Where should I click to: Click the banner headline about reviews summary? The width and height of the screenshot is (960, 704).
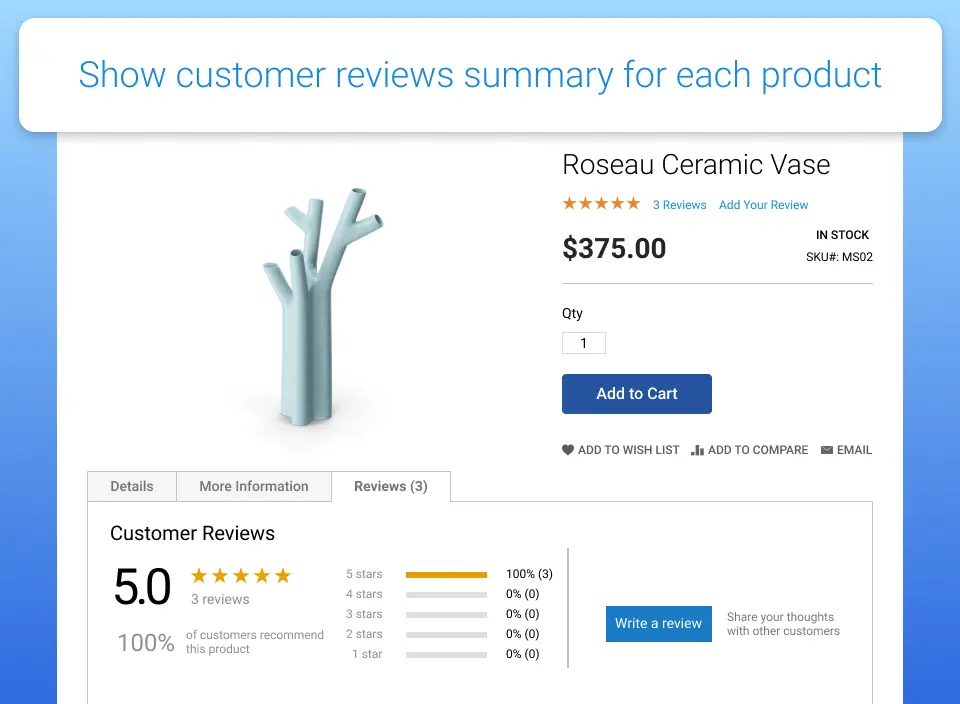point(480,75)
